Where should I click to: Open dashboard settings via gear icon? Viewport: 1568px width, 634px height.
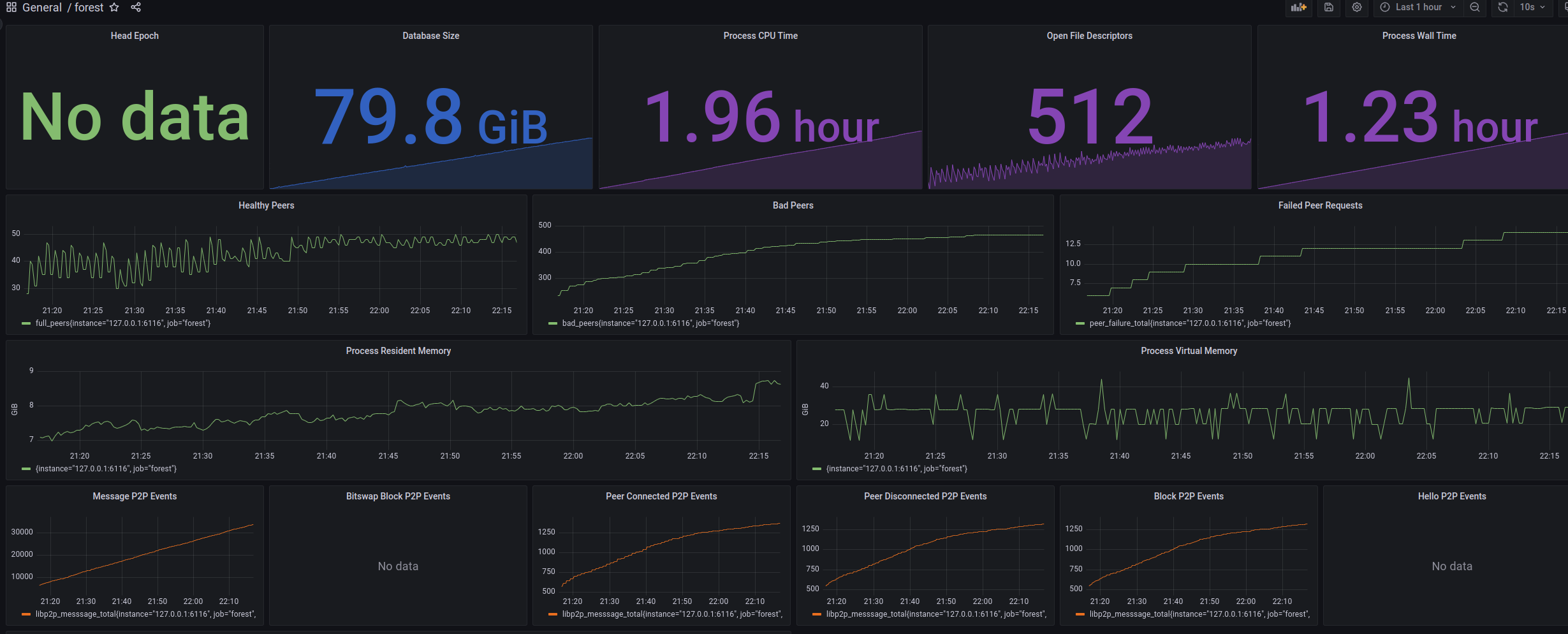[1356, 8]
